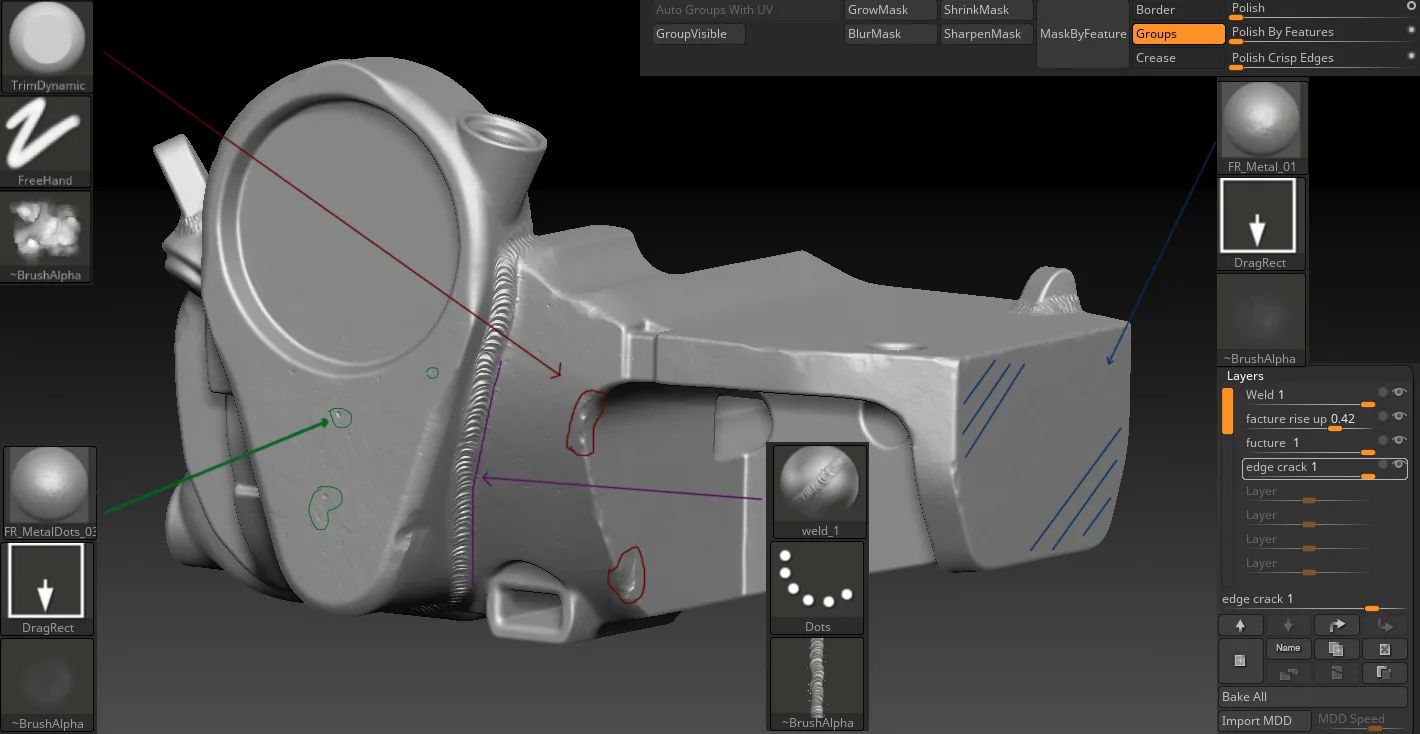Adjust the MDD Speed slider
The height and width of the screenshot is (734, 1420).
click(1361, 721)
